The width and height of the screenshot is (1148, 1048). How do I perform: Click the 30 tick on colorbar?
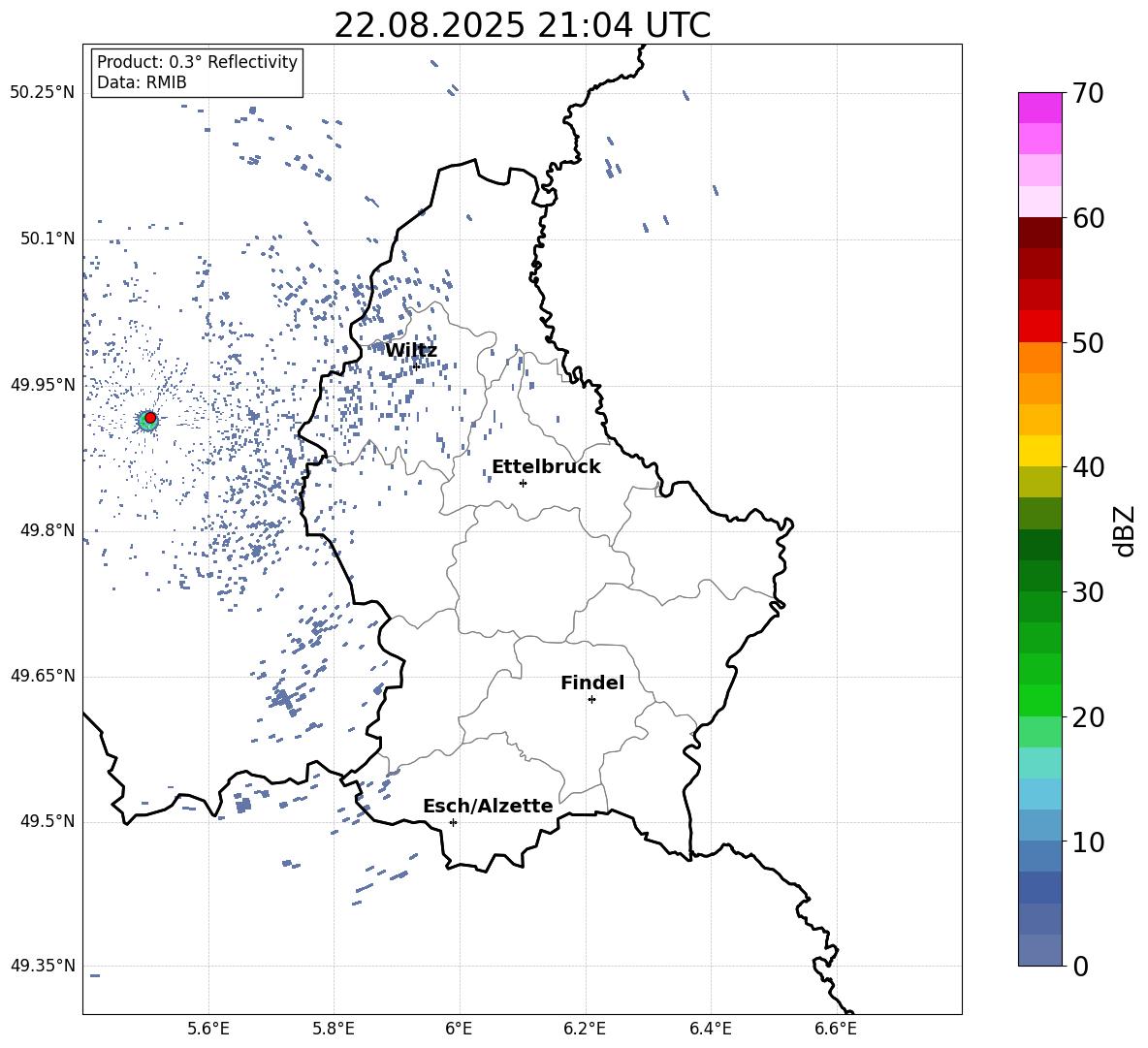coord(1088,592)
